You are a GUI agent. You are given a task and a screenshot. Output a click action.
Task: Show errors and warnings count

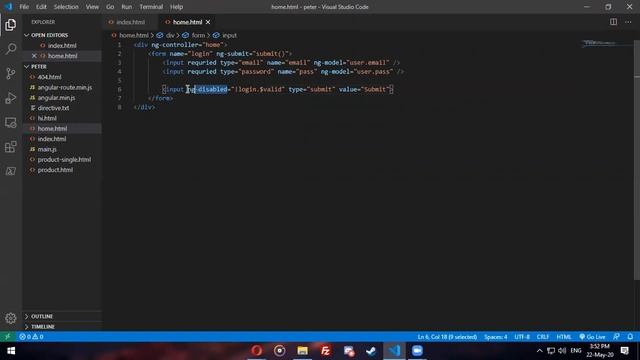coord(31,337)
